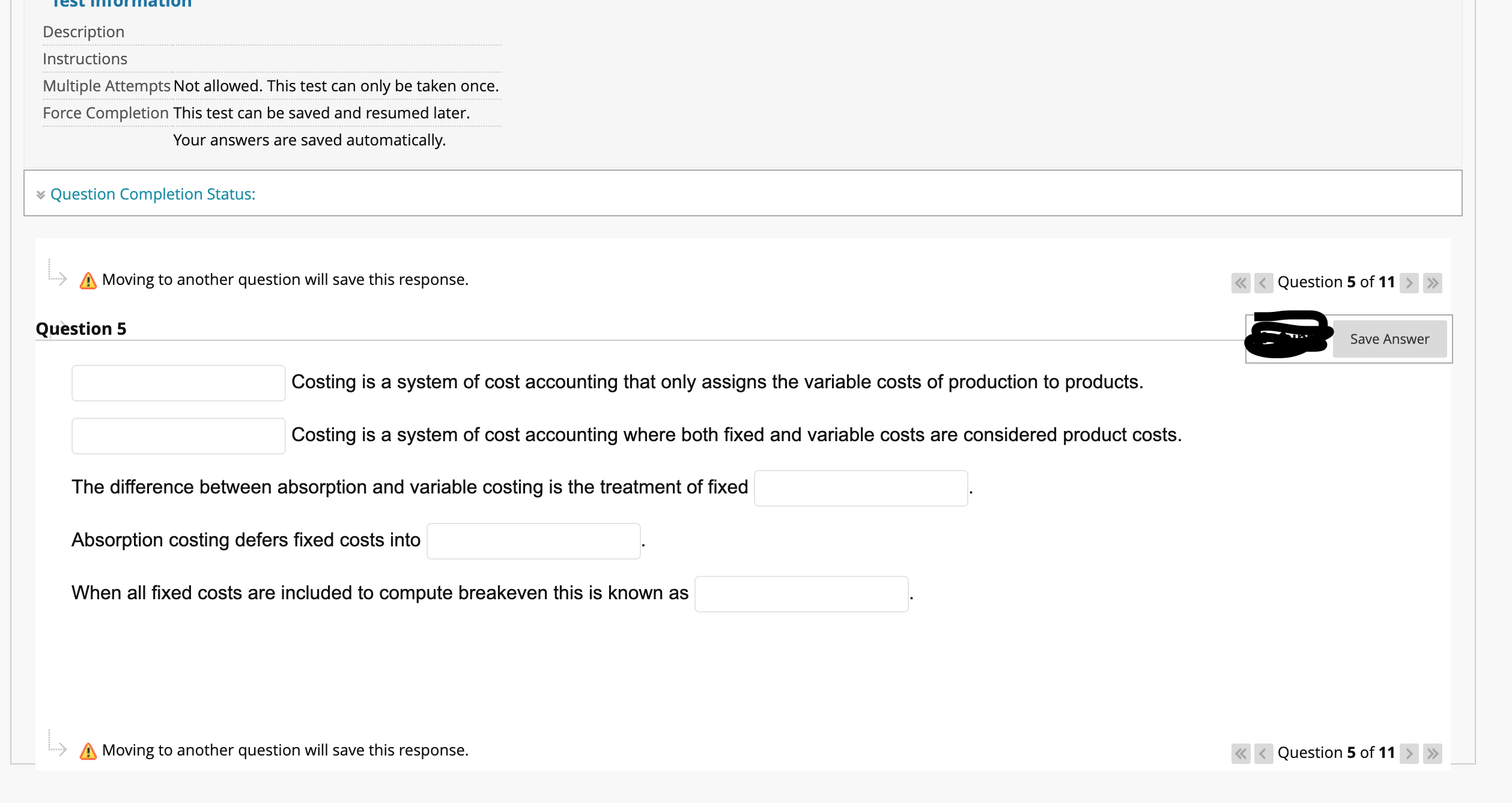The height and width of the screenshot is (803, 1512).
Task: Jump to last question using bottom double-right arrow
Action: coord(1433,753)
